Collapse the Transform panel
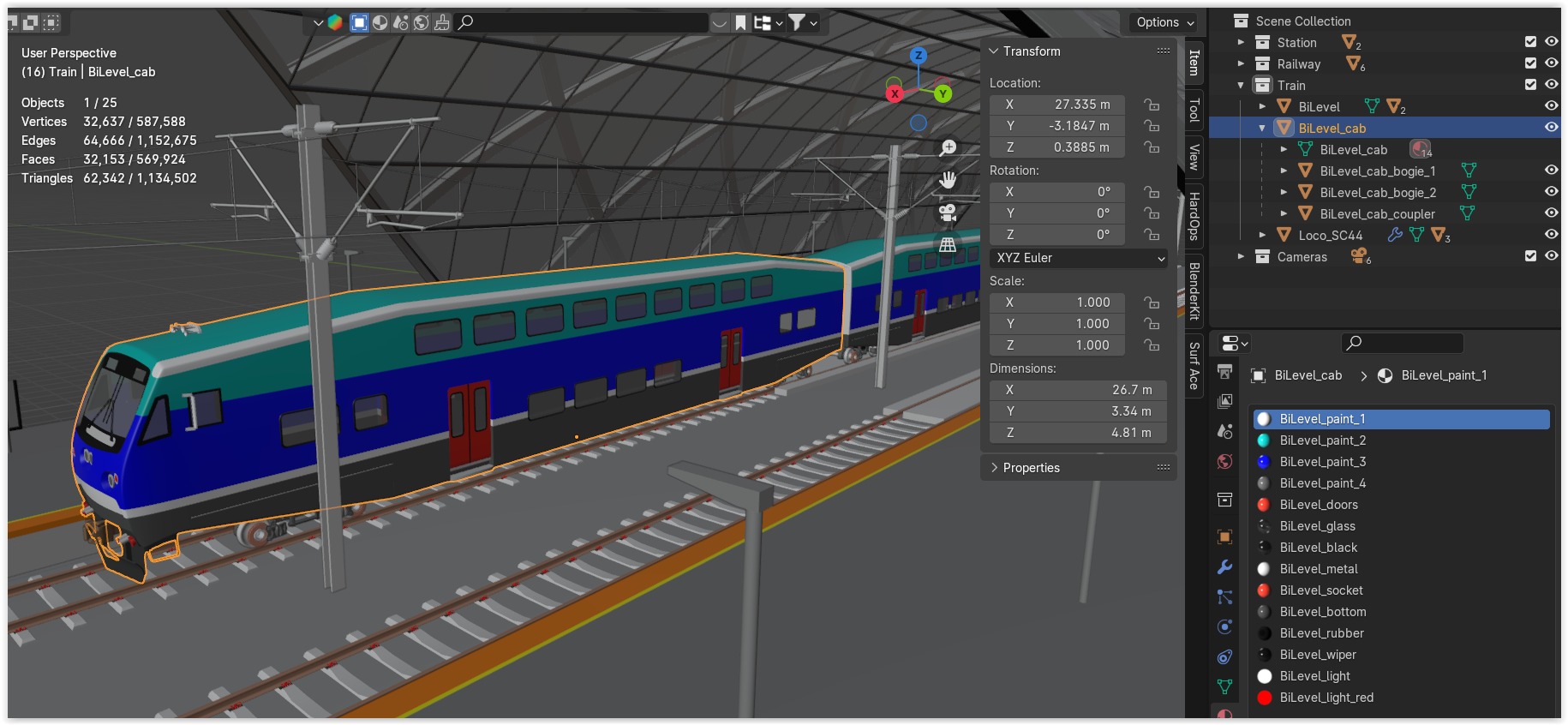This screenshot has width=1568, height=725. pyautogui.click(x=993, y=51)
